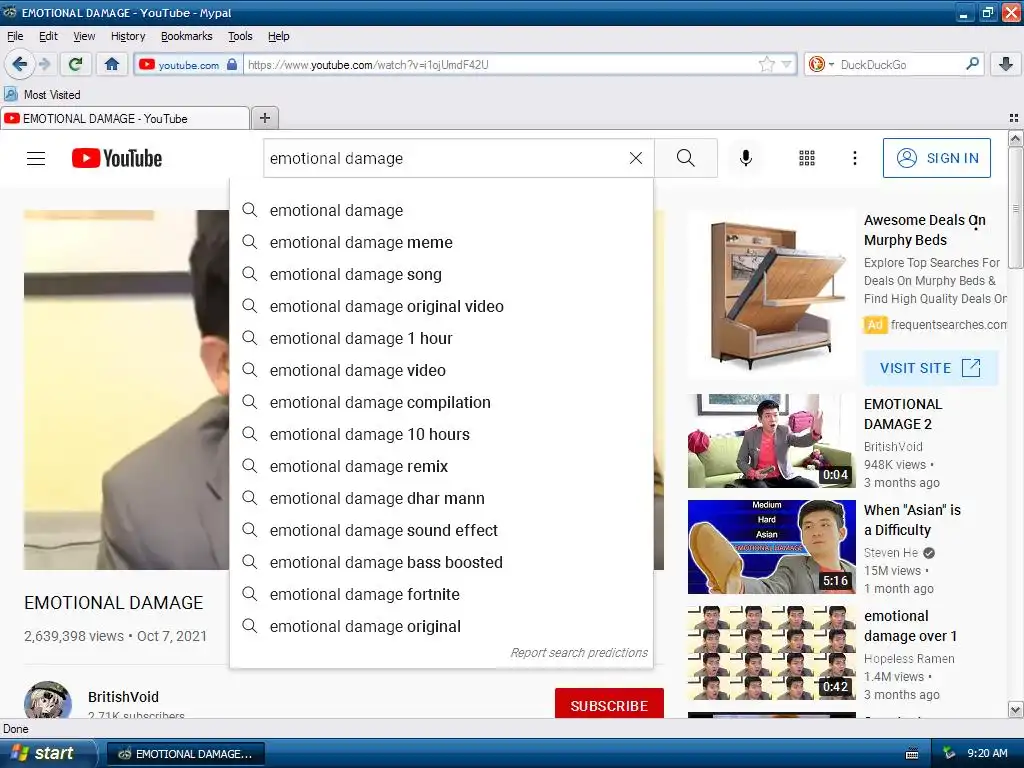Start voice search with the microphone icon
The width and height of the screenshot is (1024, 768).
[x=746, y=158]
